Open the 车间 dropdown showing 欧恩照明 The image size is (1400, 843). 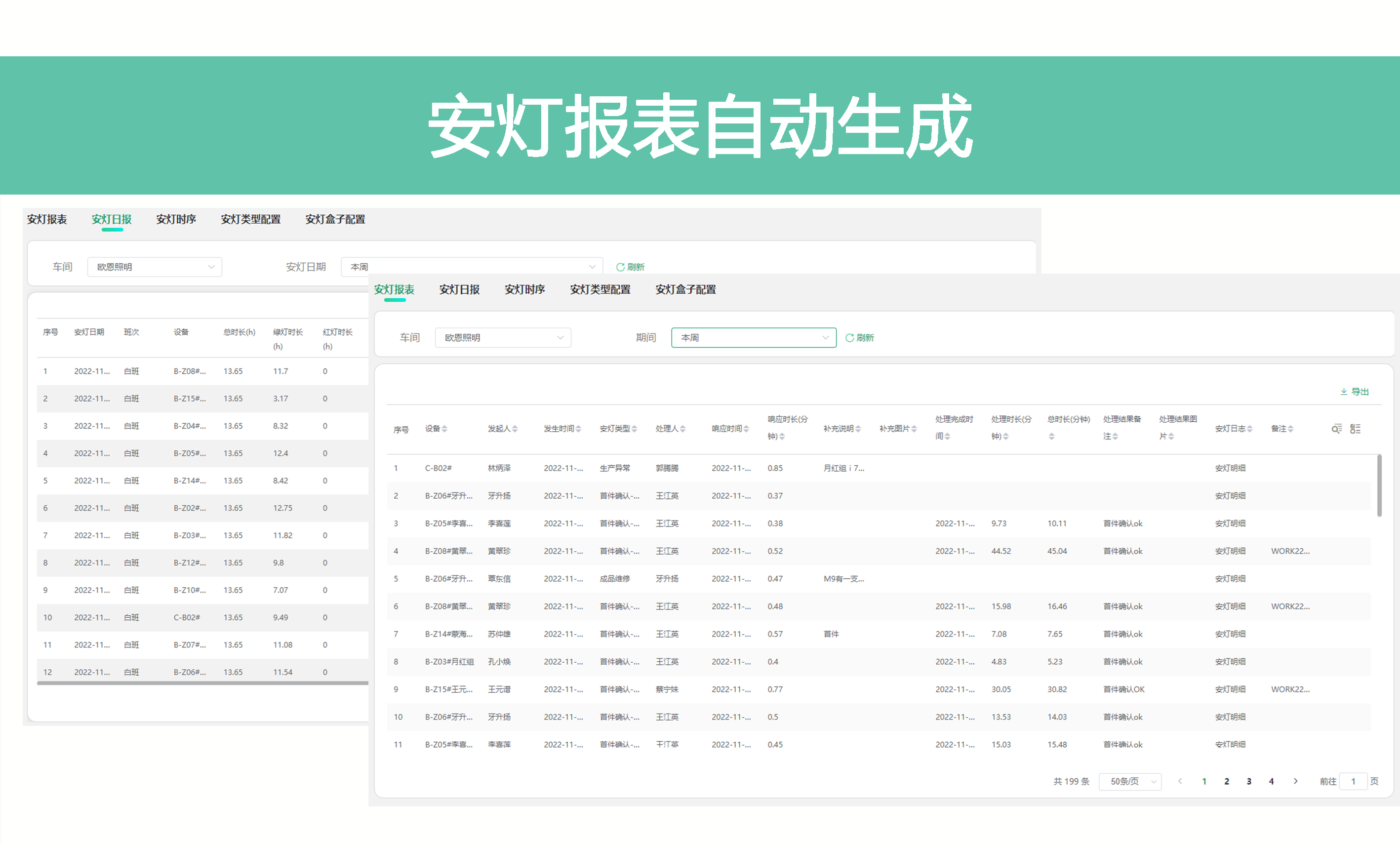coord(502,337)
